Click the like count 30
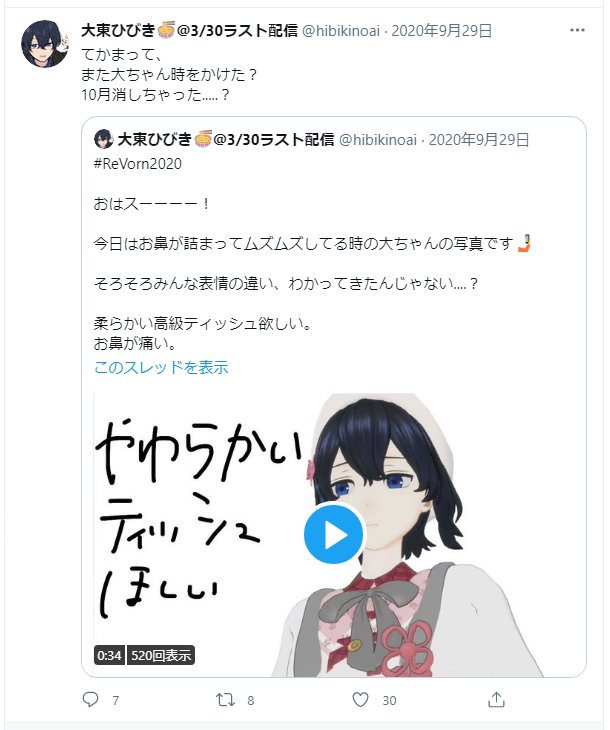The height and width of the screenshot is (730, 610). [x=389, y=700]
